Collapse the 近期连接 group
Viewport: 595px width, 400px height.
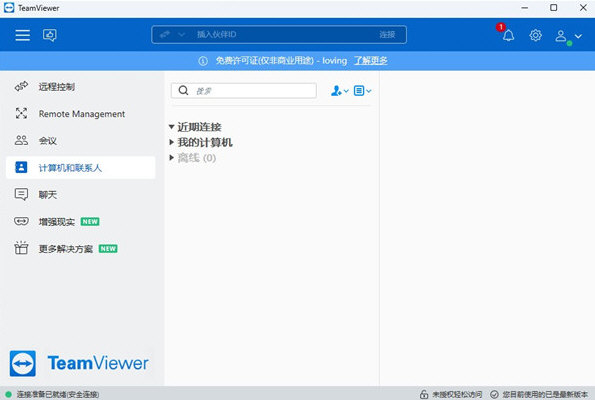coord(172,127)
